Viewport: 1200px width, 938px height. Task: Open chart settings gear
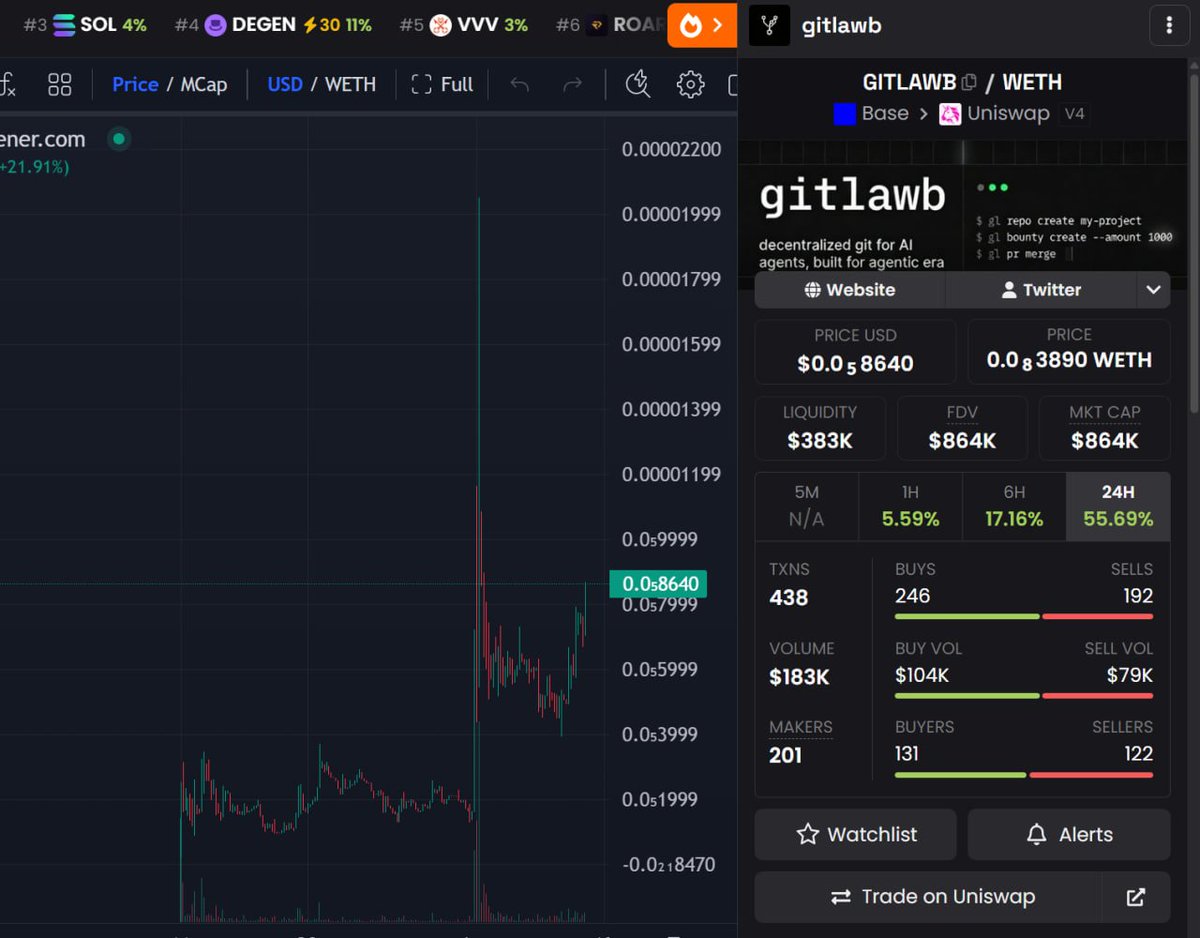pos(690,85)
